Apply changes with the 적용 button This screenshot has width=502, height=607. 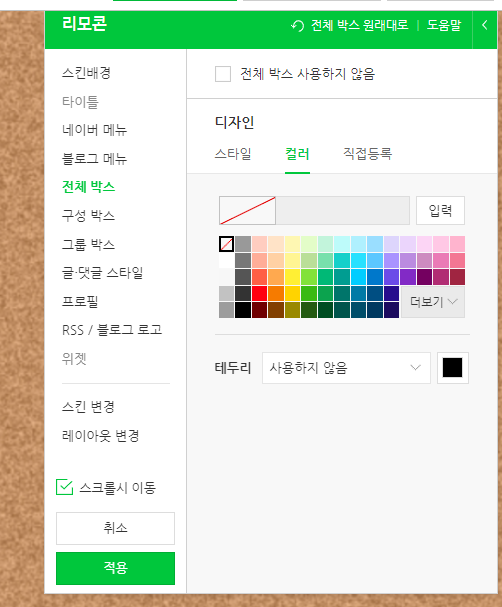click(115, 568)
